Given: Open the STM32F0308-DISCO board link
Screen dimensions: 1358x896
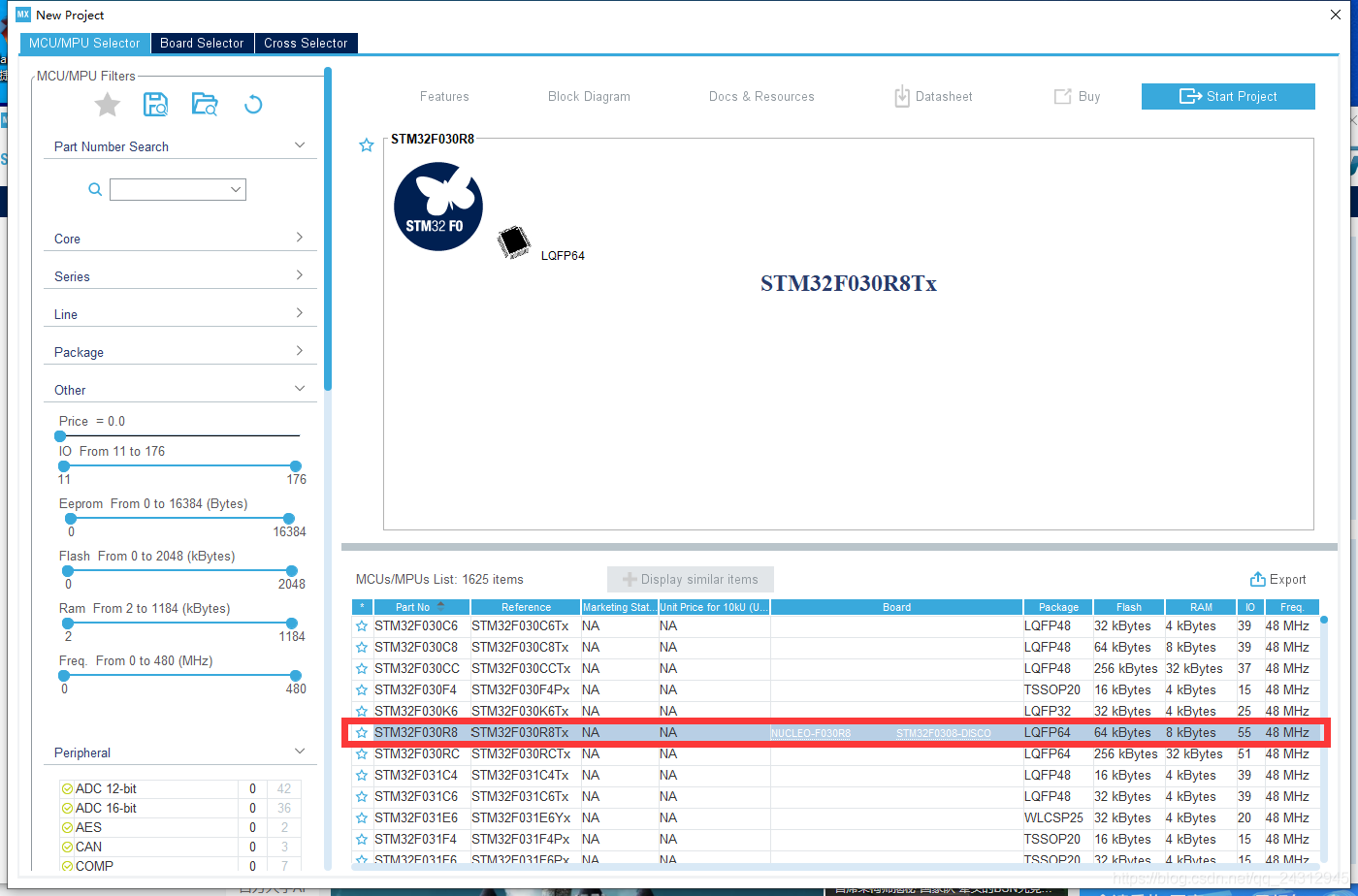Looking at the screenshot, I should (x=944, y=733).
